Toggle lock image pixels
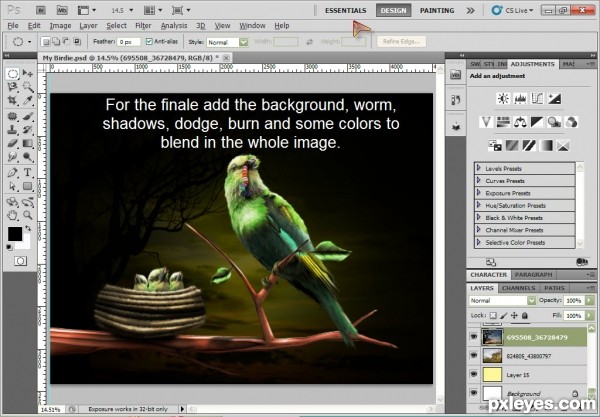 (x=504, y=315)
